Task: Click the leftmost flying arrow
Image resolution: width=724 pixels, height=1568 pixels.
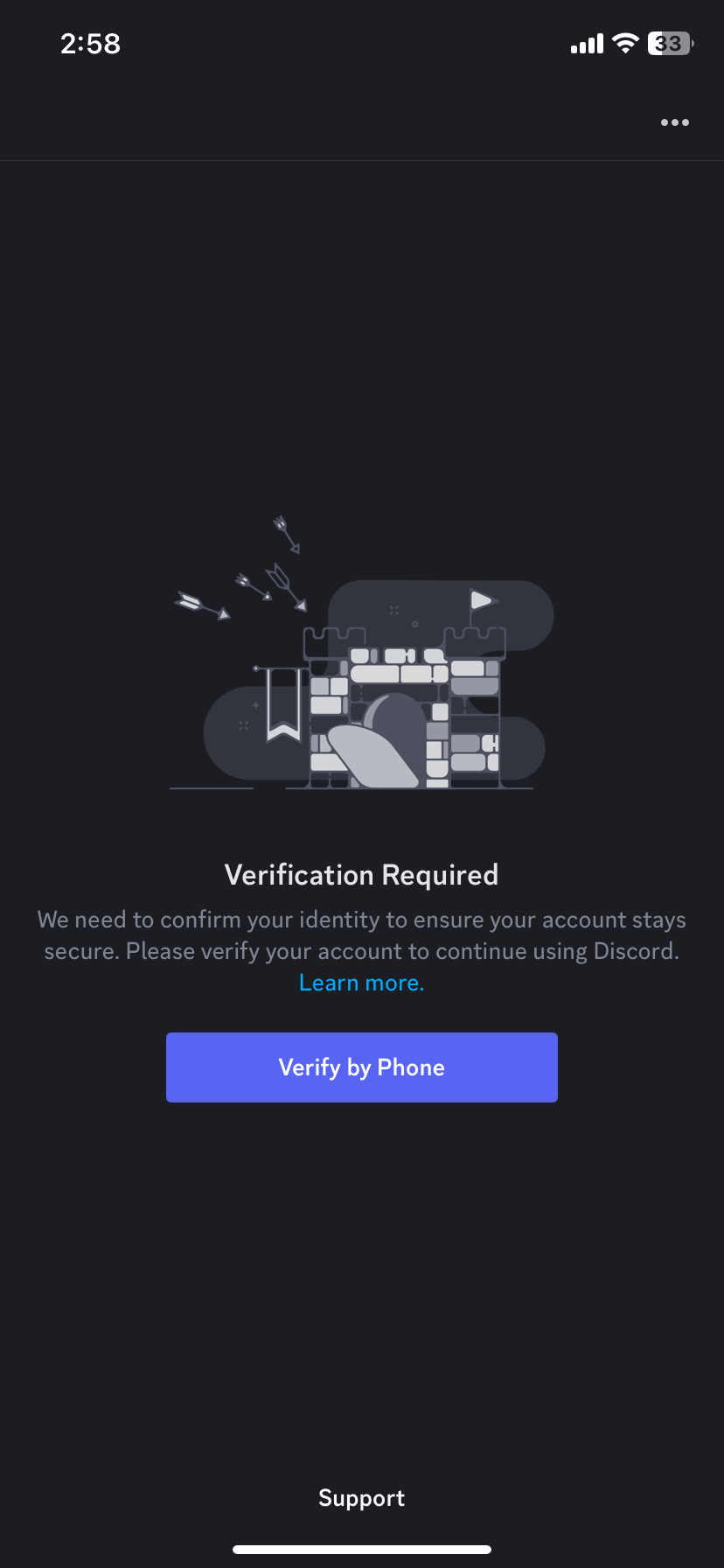Action: pyautogui.click(x=201, y=605)
